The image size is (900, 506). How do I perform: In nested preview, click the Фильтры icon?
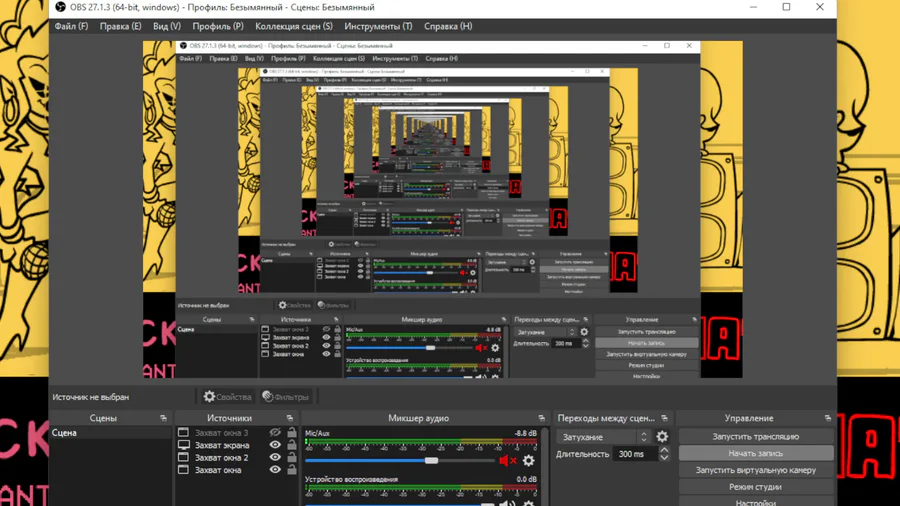[x=321, y=305]
